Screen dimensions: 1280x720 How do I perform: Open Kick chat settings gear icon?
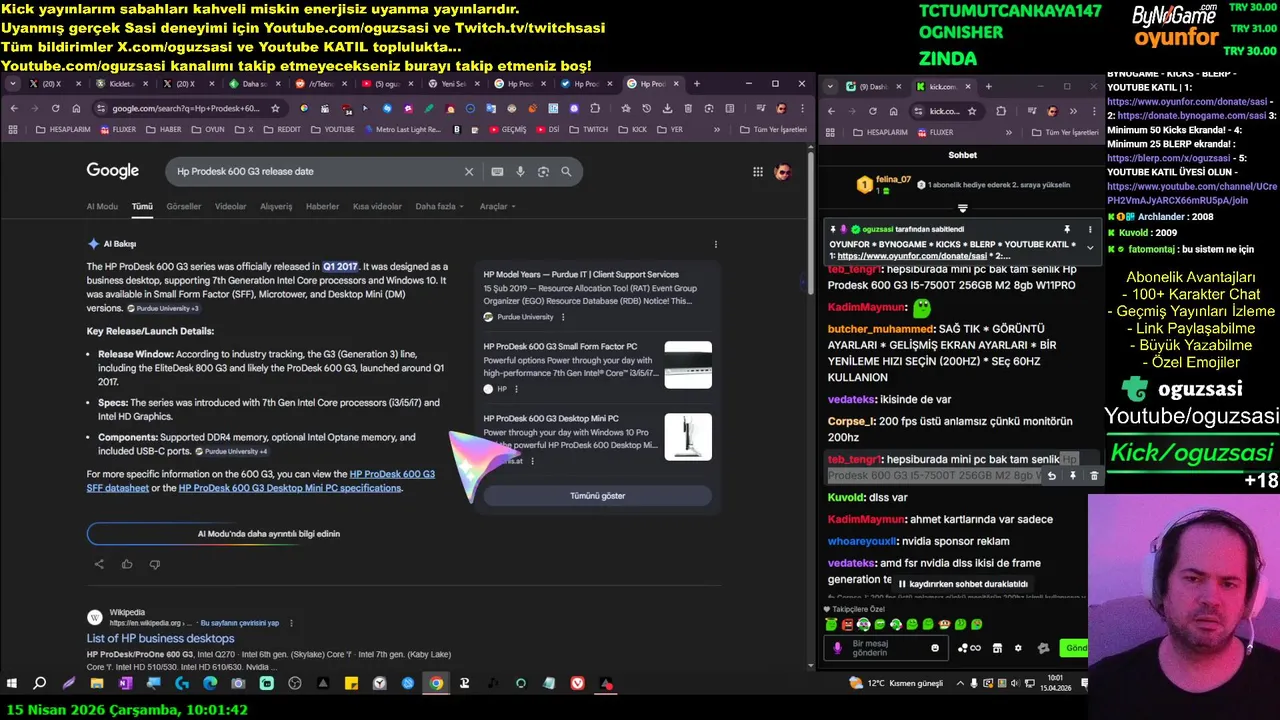(1018, 648)
